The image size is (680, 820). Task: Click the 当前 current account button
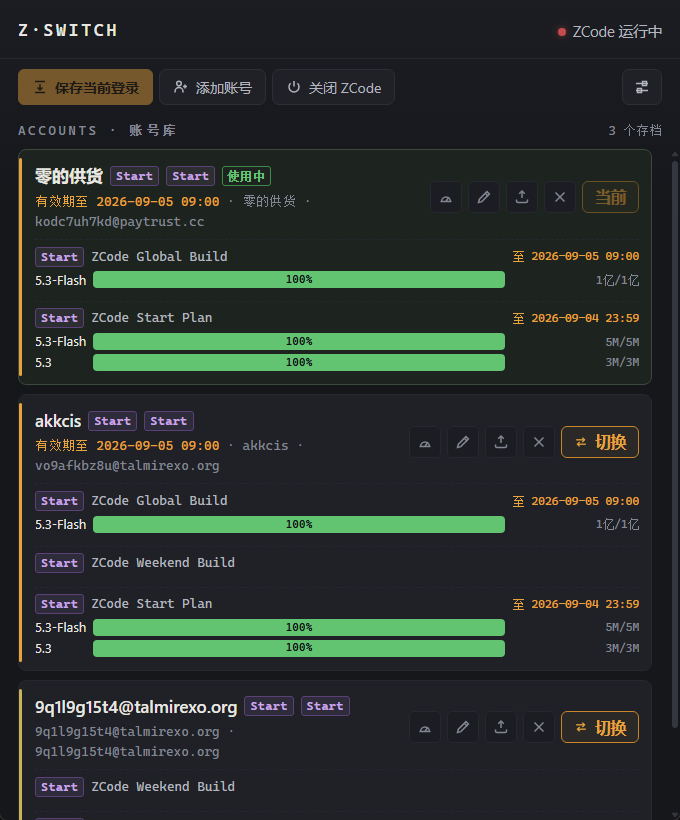click(610, 197)
